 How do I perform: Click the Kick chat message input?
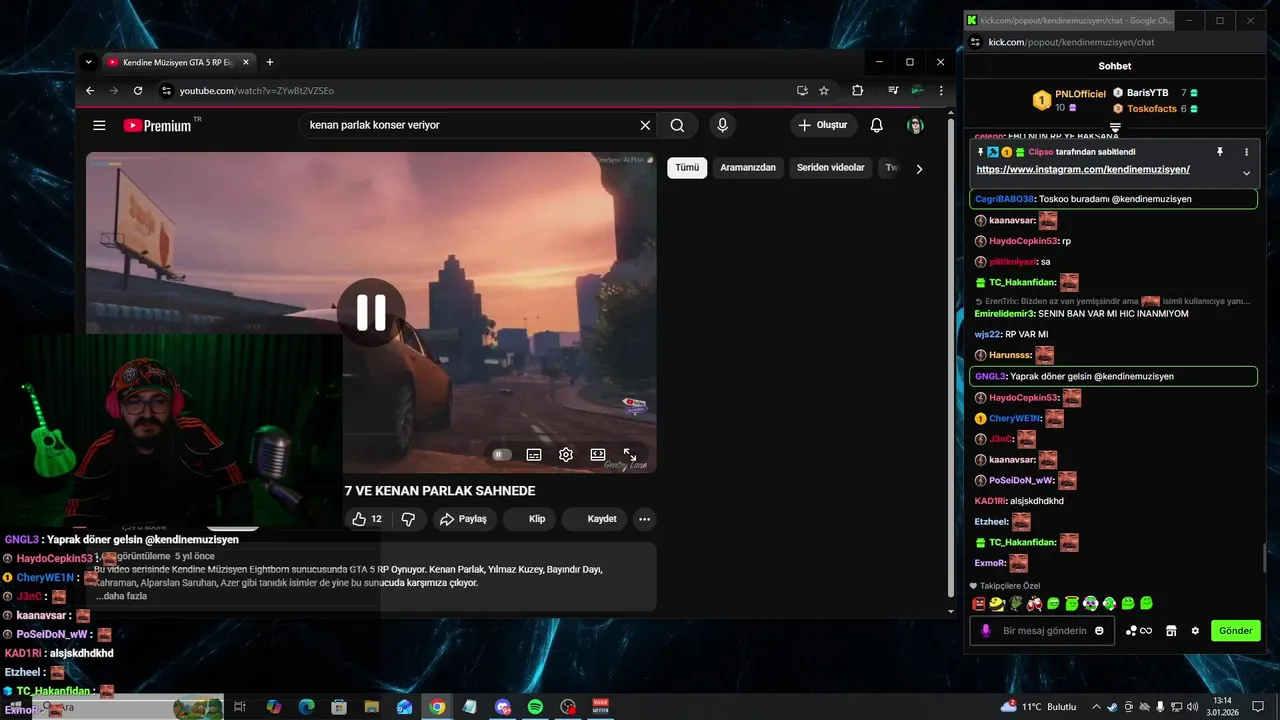[1043, 631]
